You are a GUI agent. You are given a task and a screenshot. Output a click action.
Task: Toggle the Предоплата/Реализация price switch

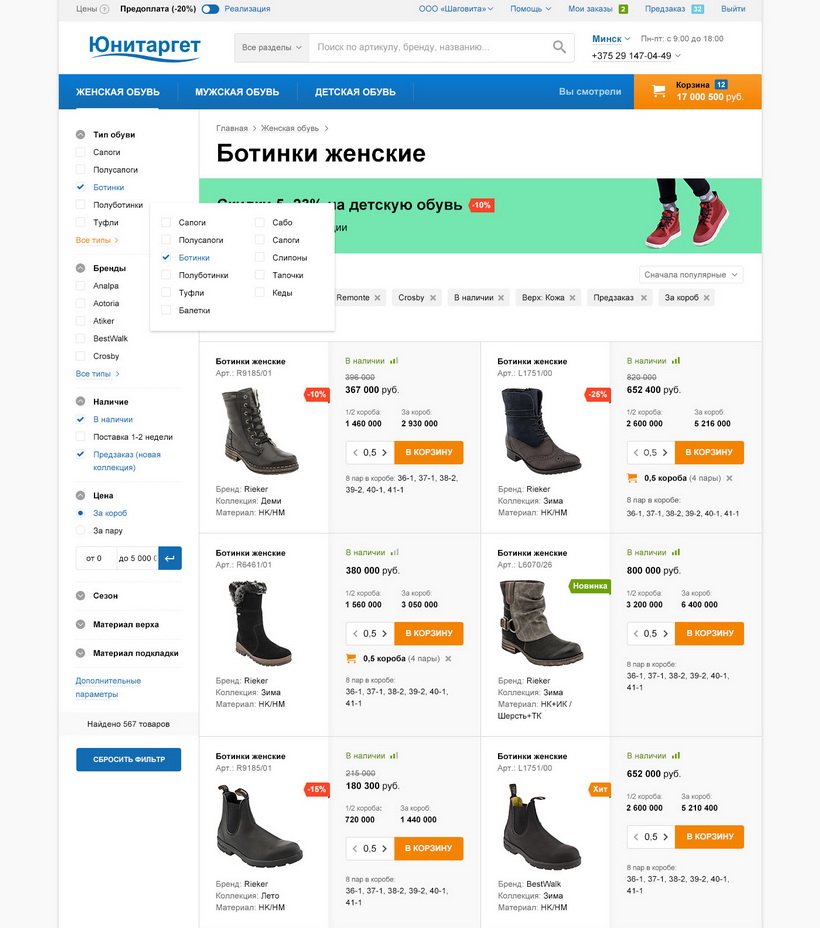point(210,9)
